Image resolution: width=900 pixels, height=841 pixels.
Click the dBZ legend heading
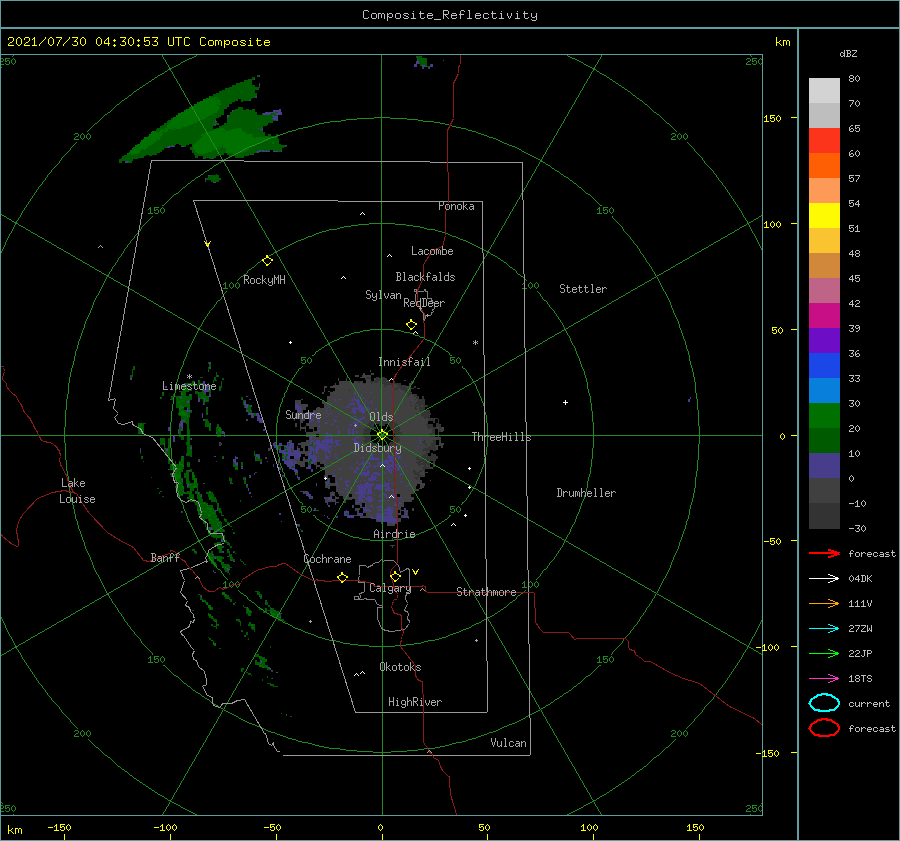pos(848,53)
